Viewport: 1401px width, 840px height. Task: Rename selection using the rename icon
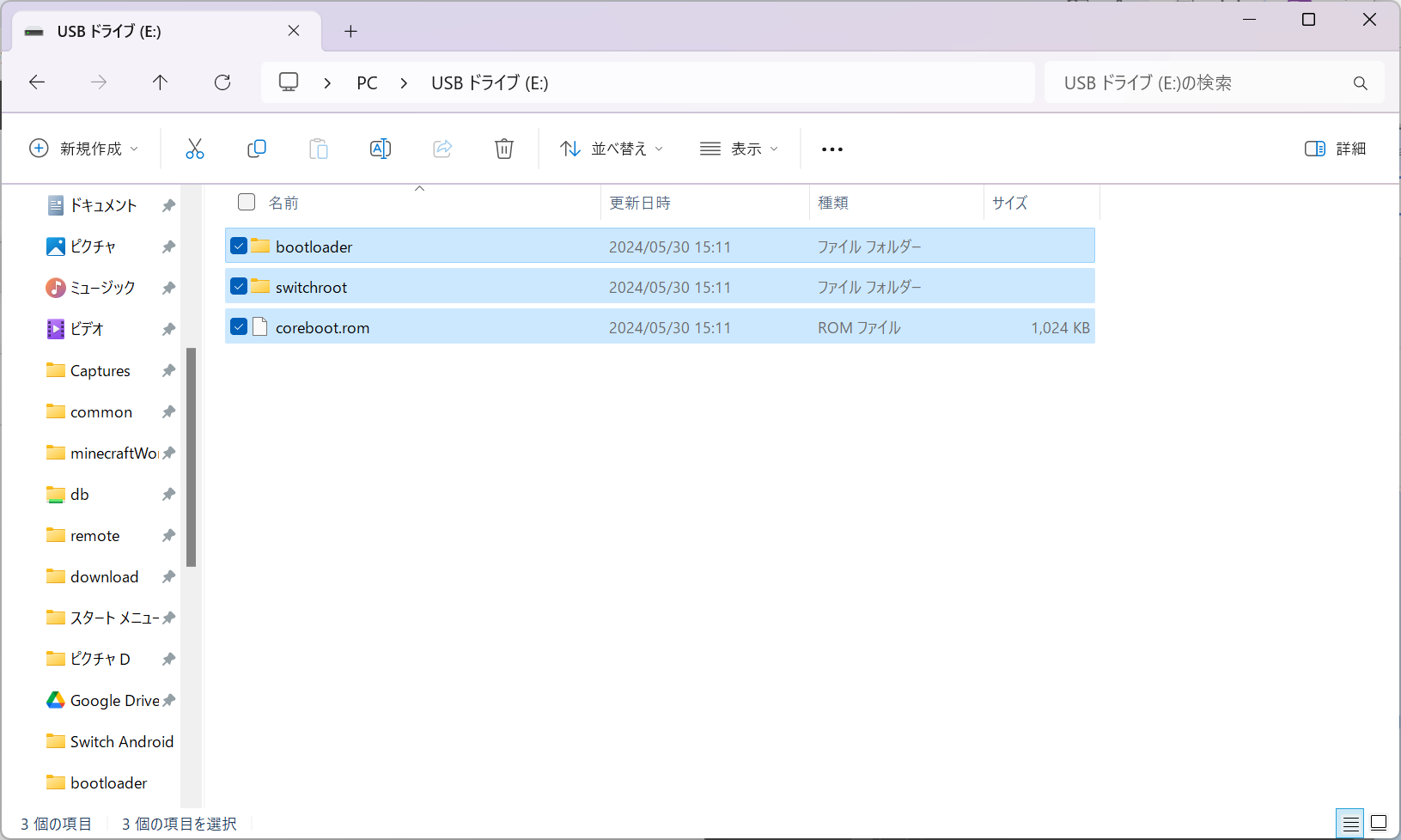point(381,149)
